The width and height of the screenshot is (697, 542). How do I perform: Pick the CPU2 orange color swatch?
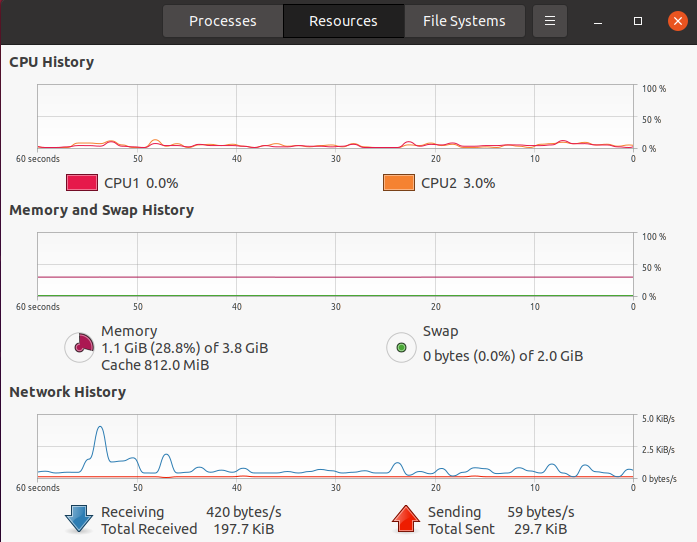pos(399,183)
